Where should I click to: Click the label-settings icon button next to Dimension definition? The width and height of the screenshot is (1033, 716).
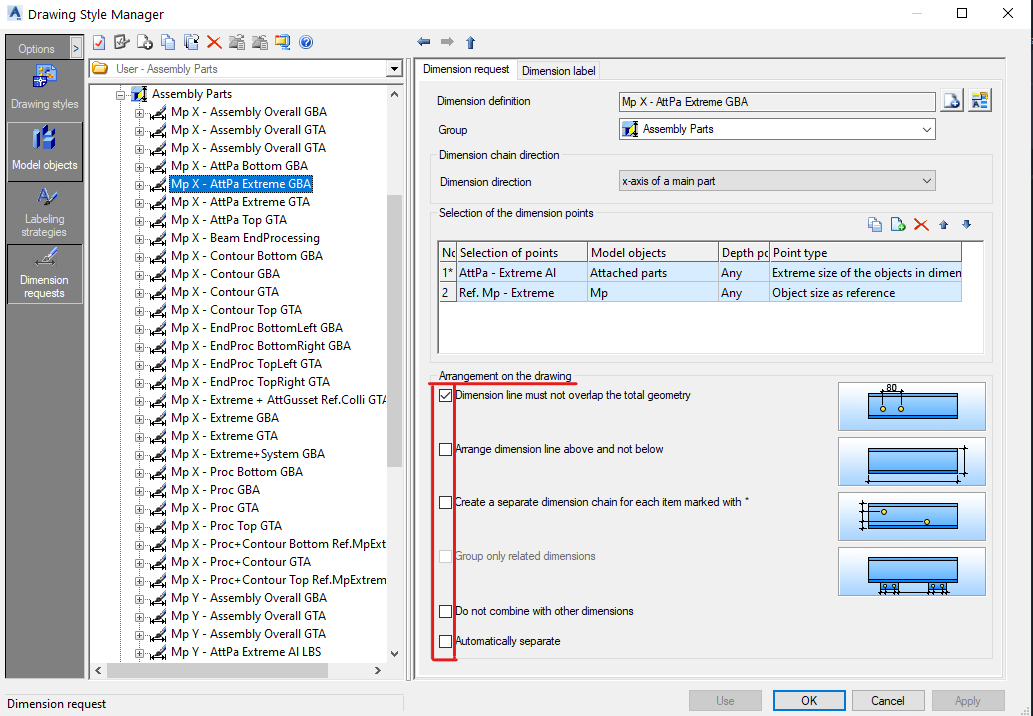click(980, 101)
